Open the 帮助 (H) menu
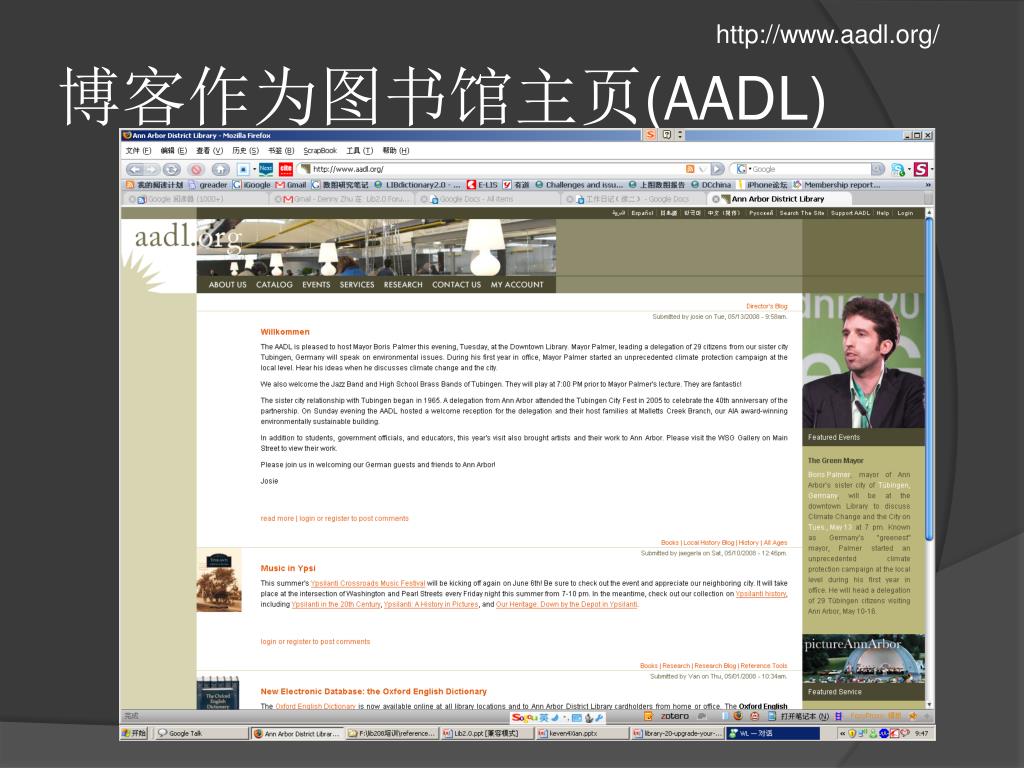The height and width of the screenshot is (768, 1024). point(396,151)
